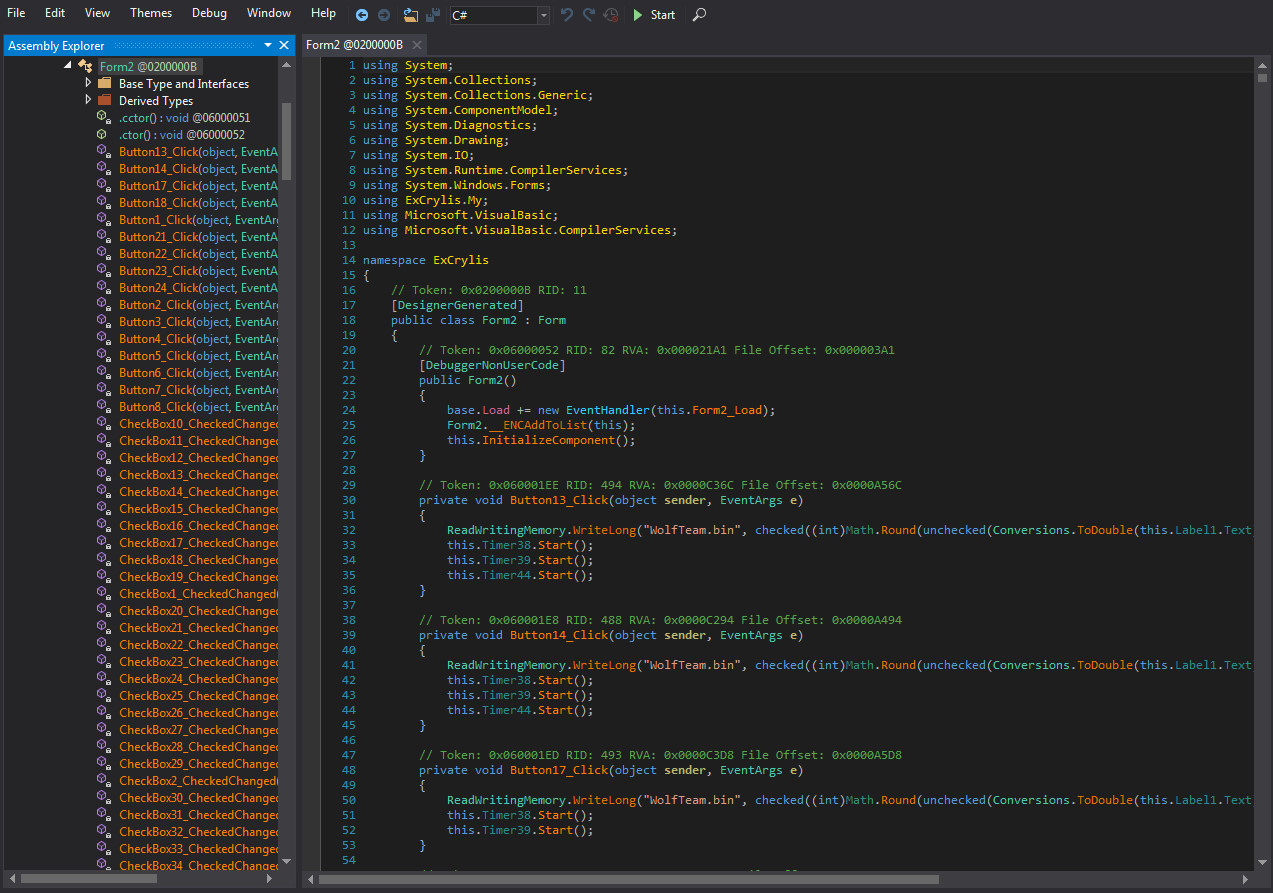The height and width of the screenshot is (893, 1273).
Task: Click the CheckBox30_CheckedChanged method icon
Action: (103, 797)
